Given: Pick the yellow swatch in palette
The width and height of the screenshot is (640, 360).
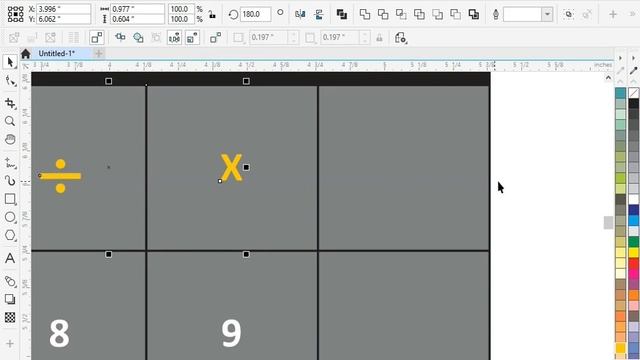Looking at the screenshot, I should pos(634,253).
